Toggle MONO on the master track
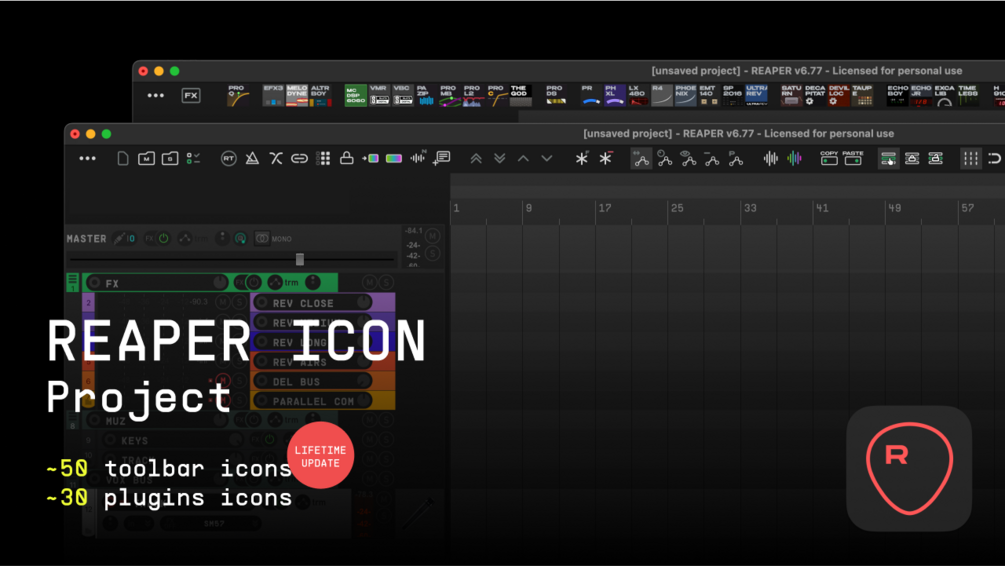The width and height of the screenshot is (1005, 566). [x=274, y=238]
